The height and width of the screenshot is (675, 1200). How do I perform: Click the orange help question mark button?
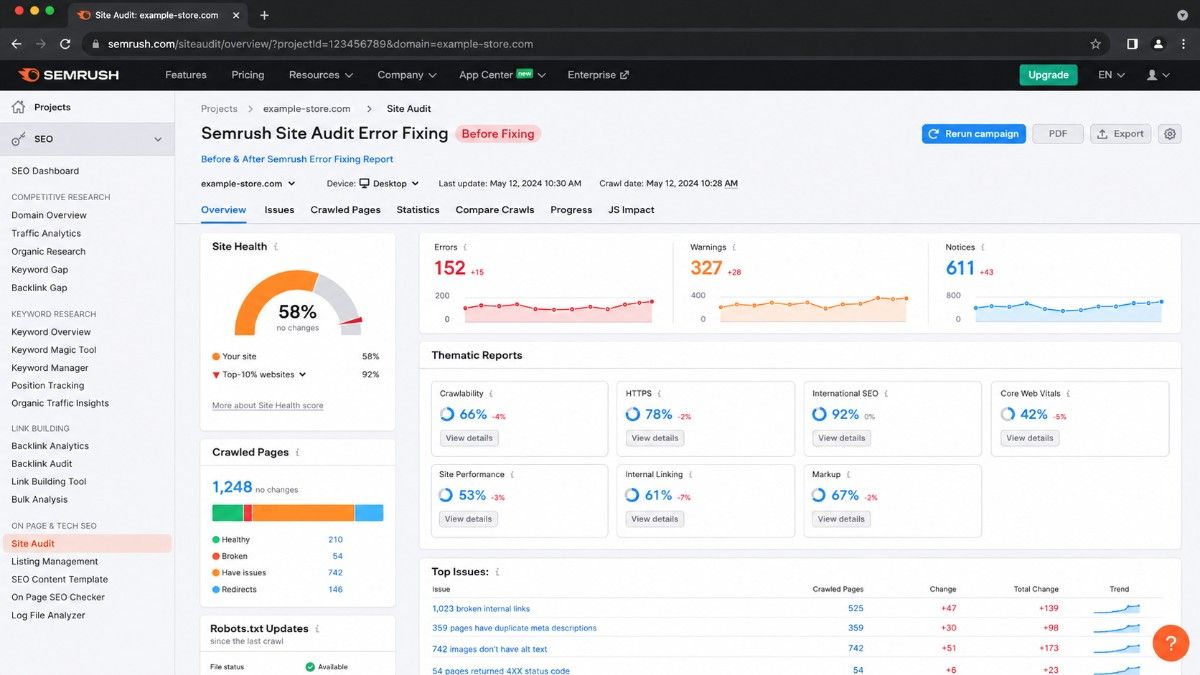[x=1170, y=642]
